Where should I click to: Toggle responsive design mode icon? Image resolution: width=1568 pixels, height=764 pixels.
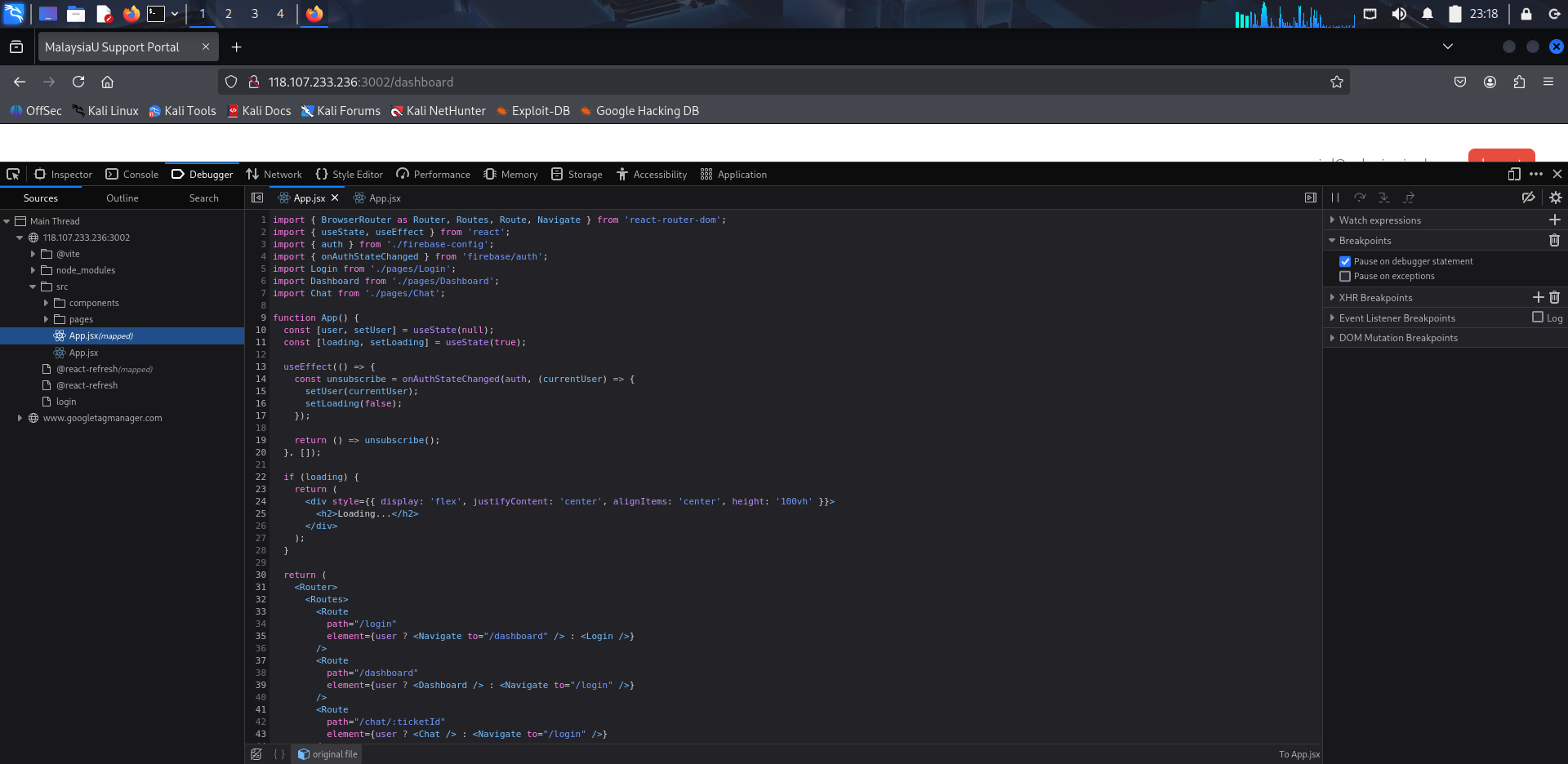pyautogui.click(x=1514, y=174)
